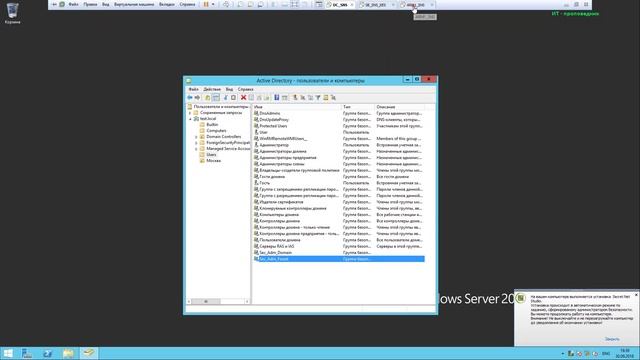The image size is (640, 360).
Task: Select the Sec_Adm_Domain group row
Action: click(x=339, y=253)
